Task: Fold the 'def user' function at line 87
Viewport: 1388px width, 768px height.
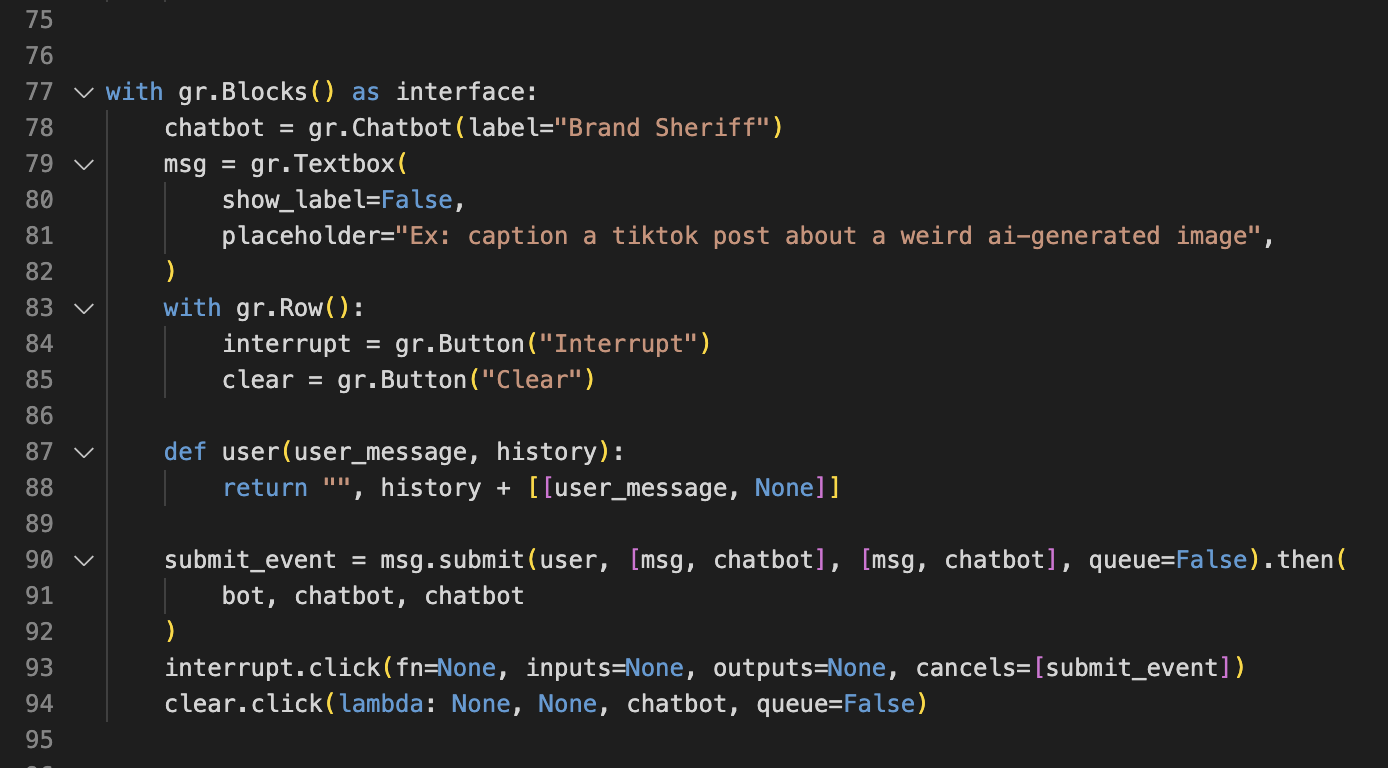Action: pyautogui.click(x=83, y=452)
